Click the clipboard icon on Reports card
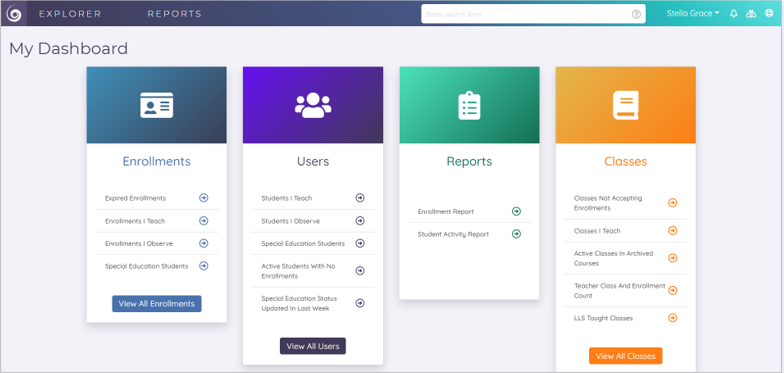 [470, 106]
